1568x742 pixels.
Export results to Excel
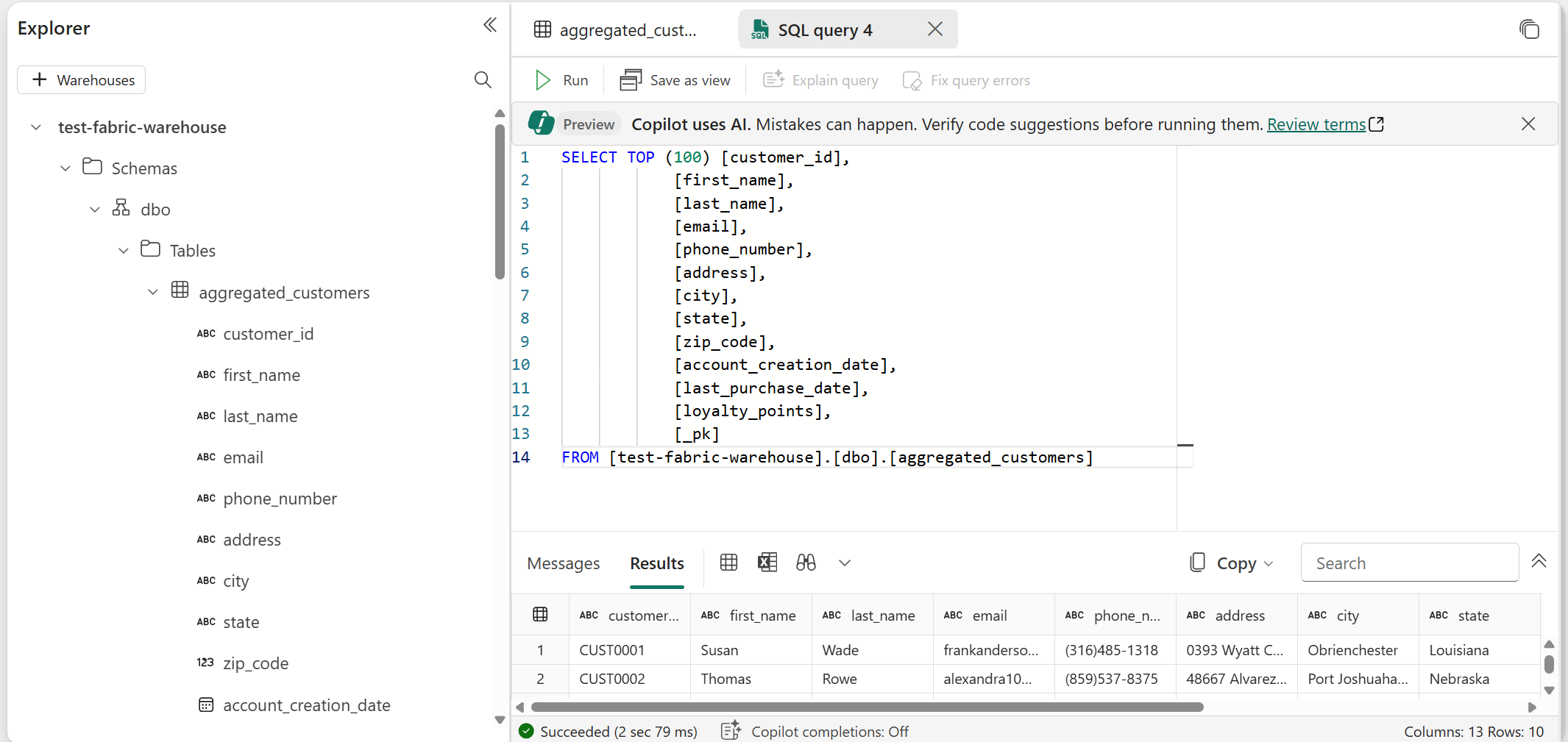click(x=767, y=562)
